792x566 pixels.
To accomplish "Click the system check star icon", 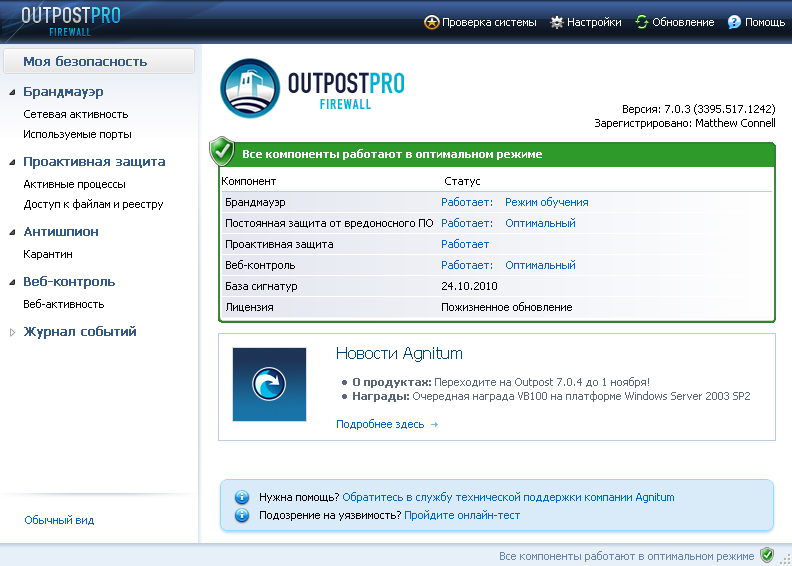I will click(x=431, y=22).
